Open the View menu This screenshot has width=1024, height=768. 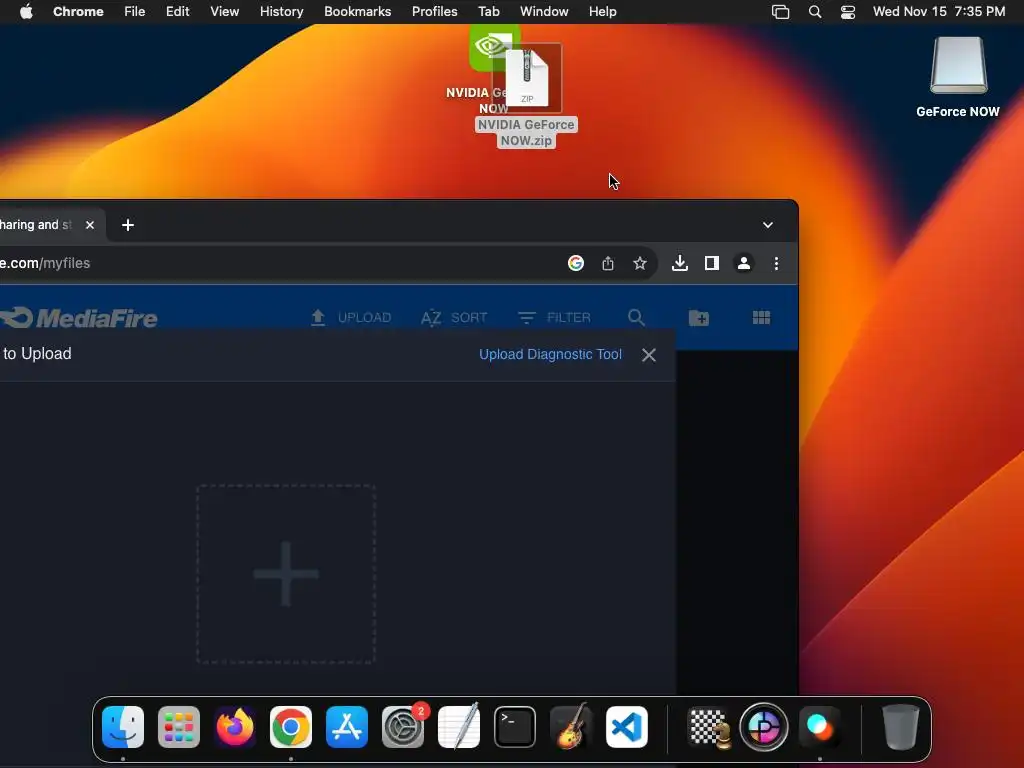coord(224,11)
